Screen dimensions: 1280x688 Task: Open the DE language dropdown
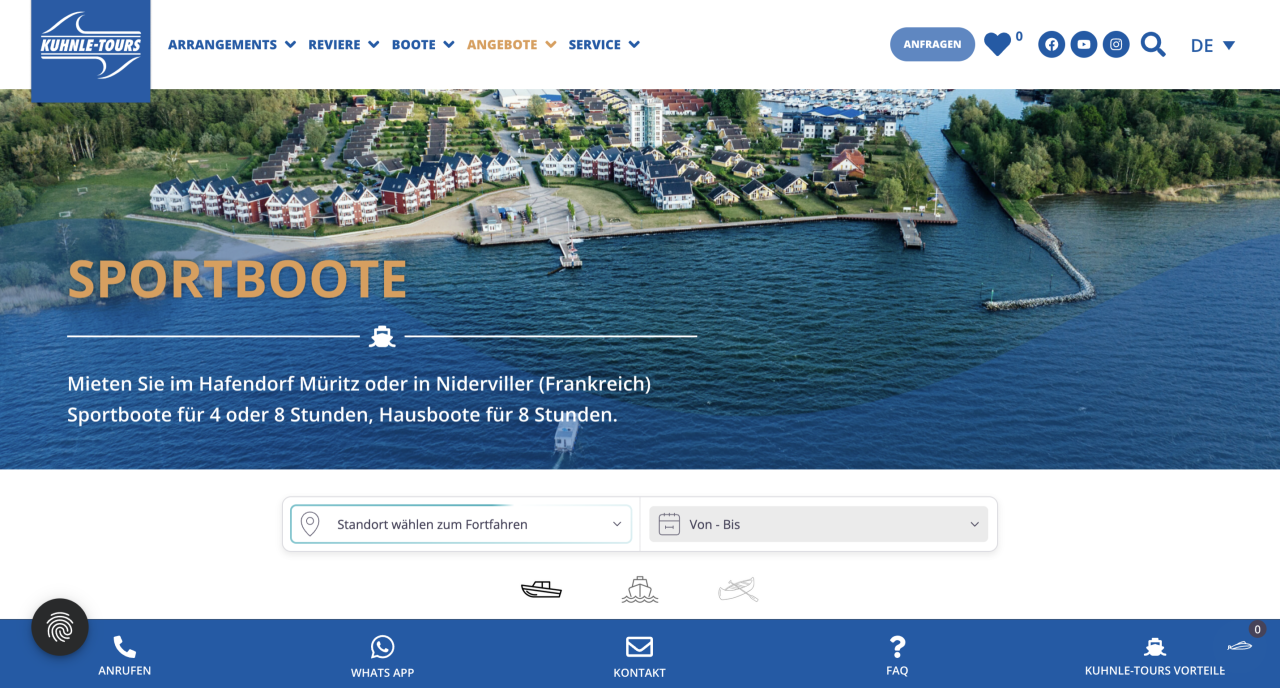(1213, 45)
